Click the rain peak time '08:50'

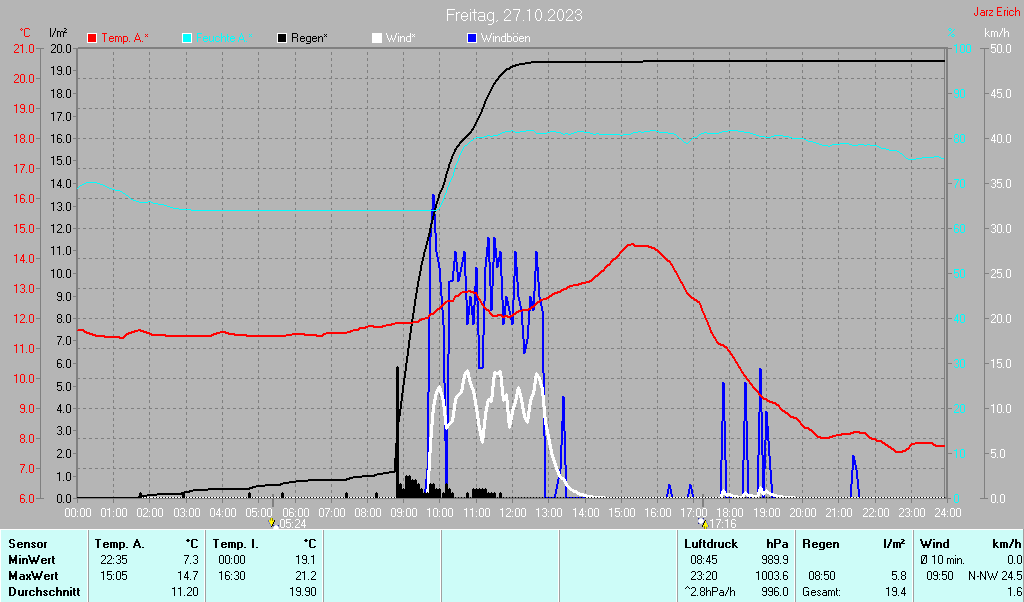822,577
